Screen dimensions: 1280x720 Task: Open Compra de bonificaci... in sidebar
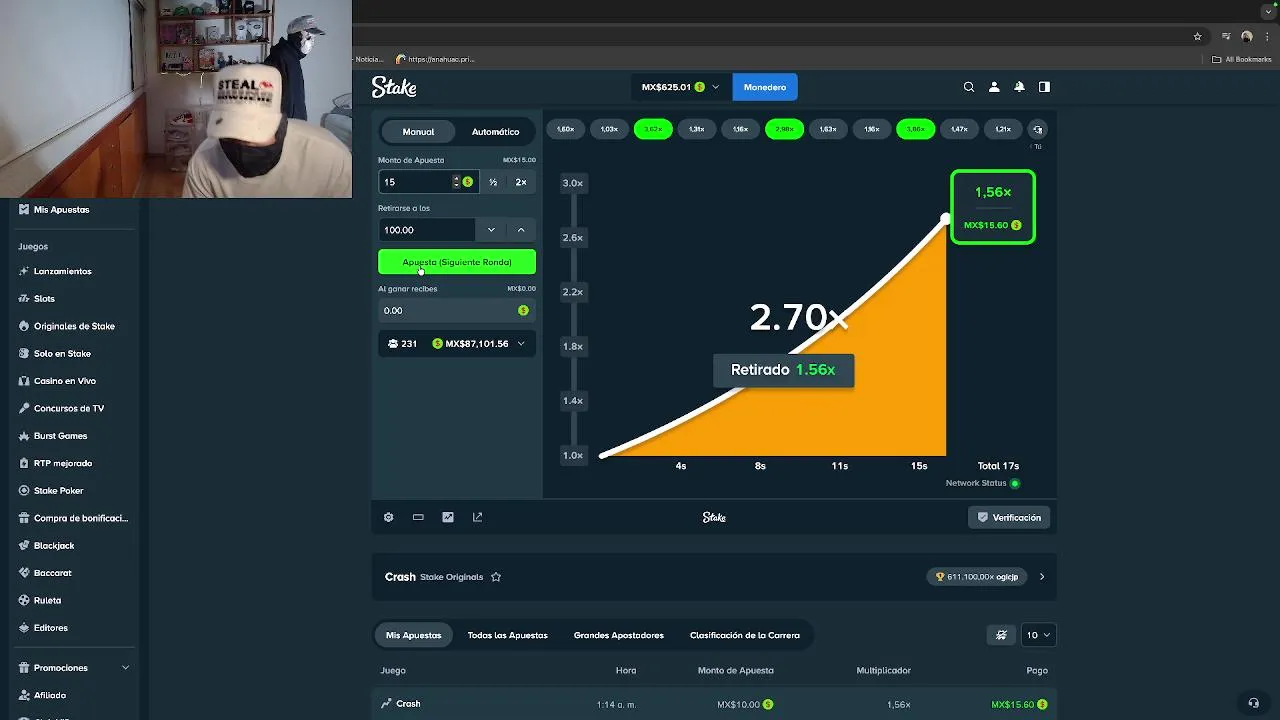coord(74,518)
